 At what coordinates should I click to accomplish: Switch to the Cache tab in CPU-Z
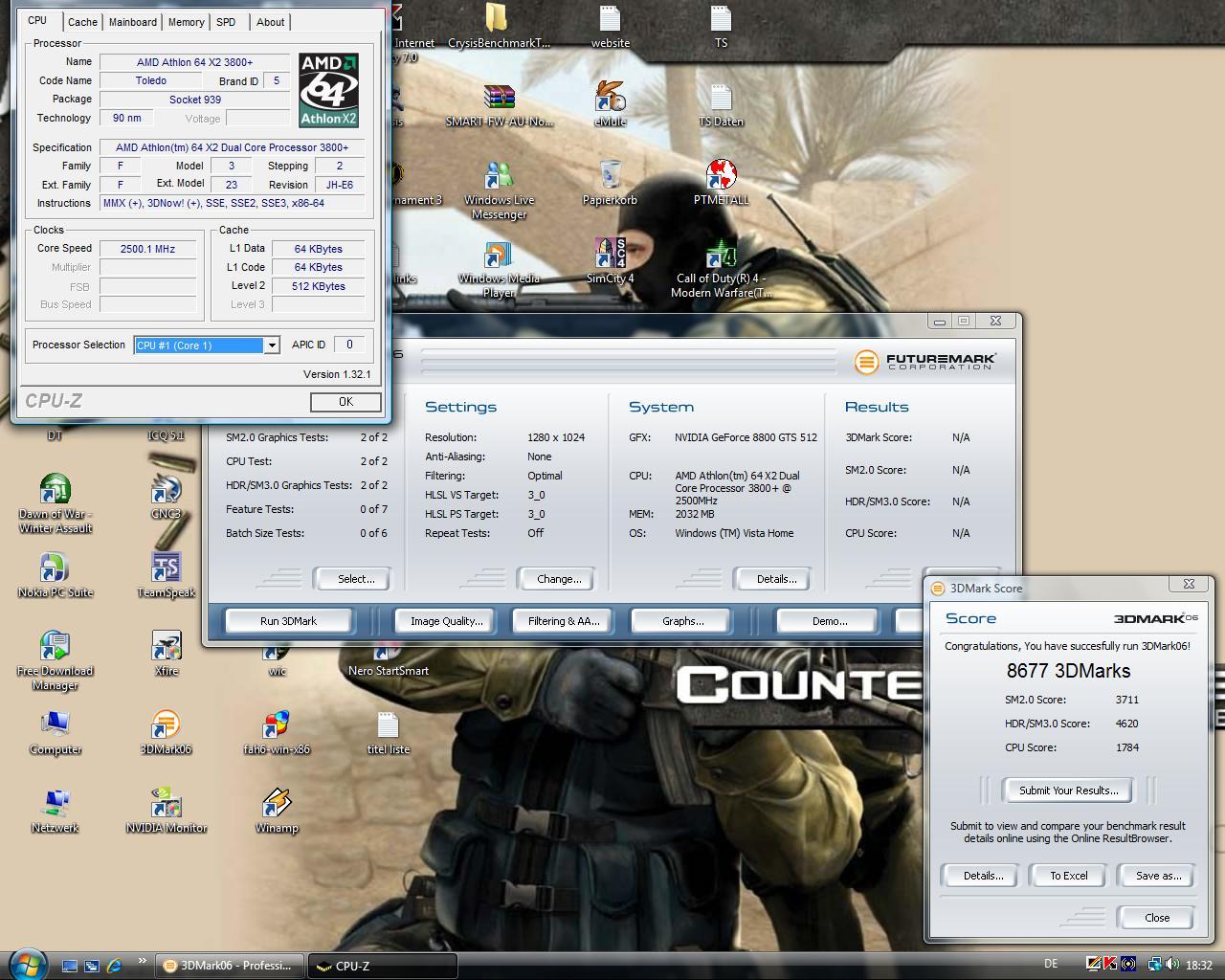click(x=82, y=22)
